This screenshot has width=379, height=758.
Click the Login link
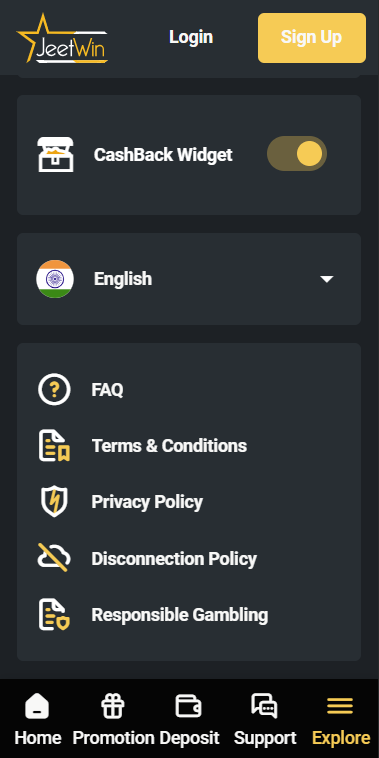tap(191, 37)
